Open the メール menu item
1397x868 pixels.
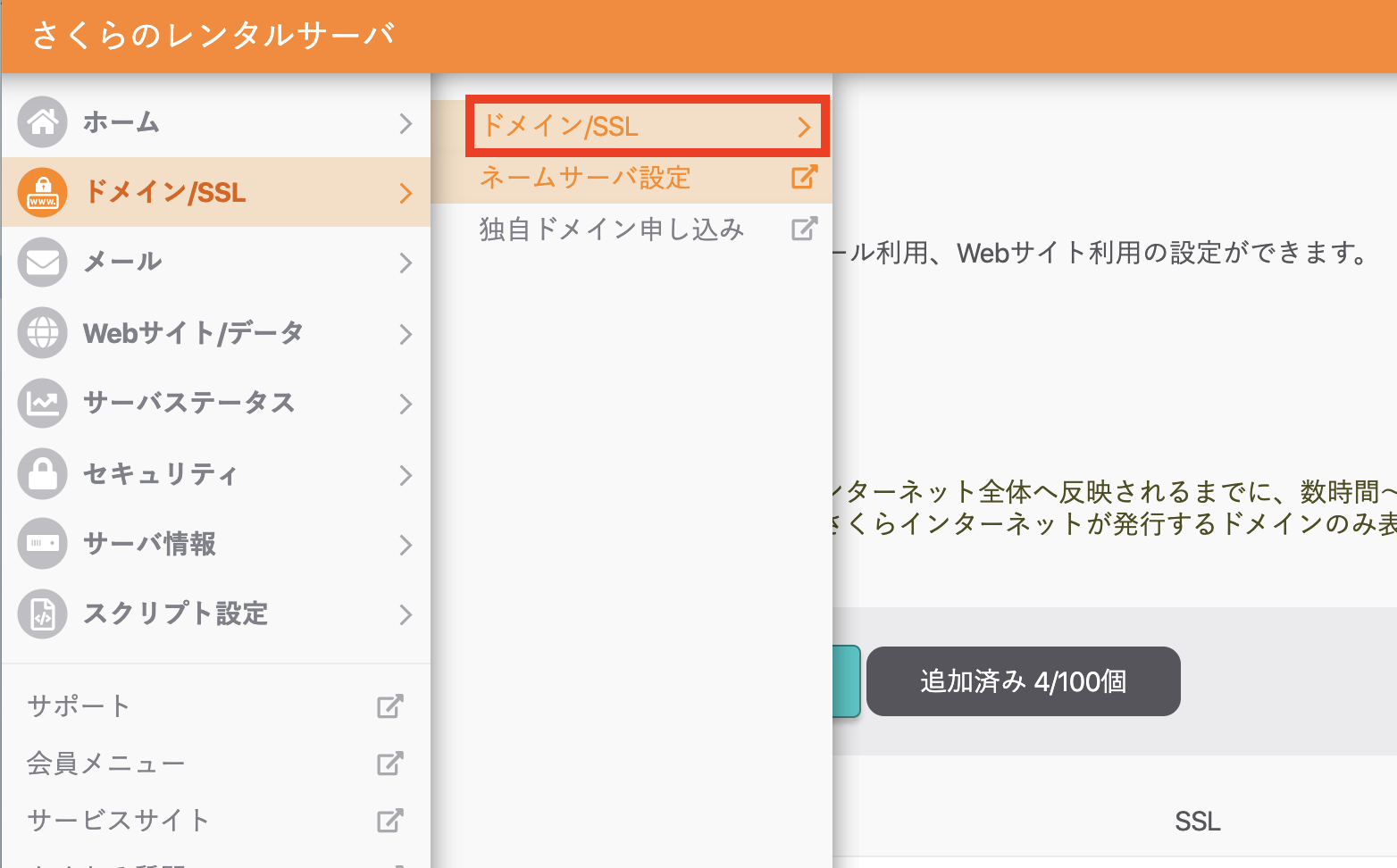[216, 262]
